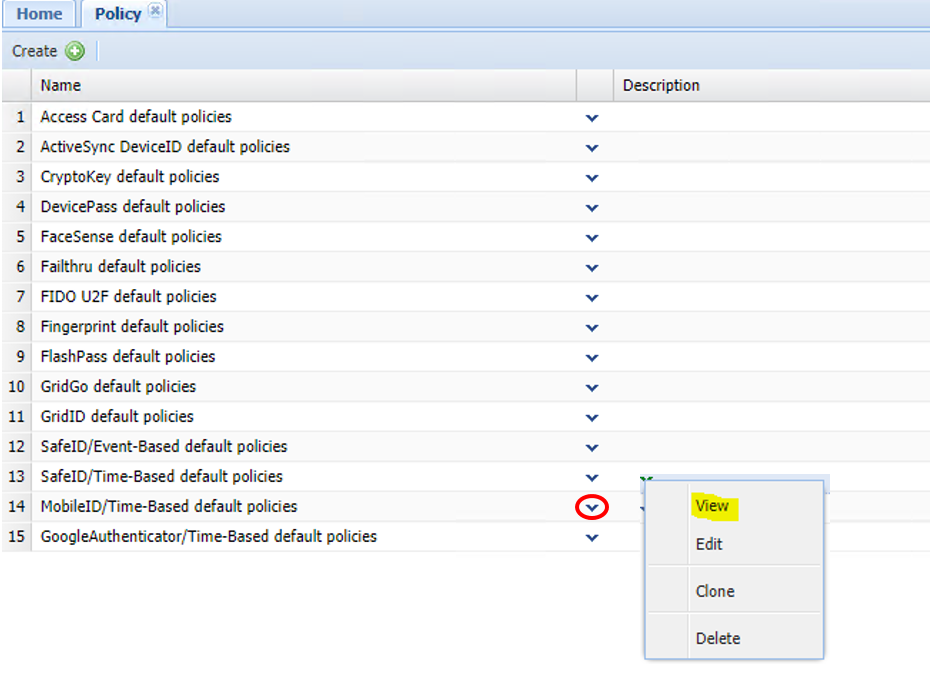Click the chevron beside FaceSense default policies
The width and height of the screenshot is (930, 681).
click(592, 238)
